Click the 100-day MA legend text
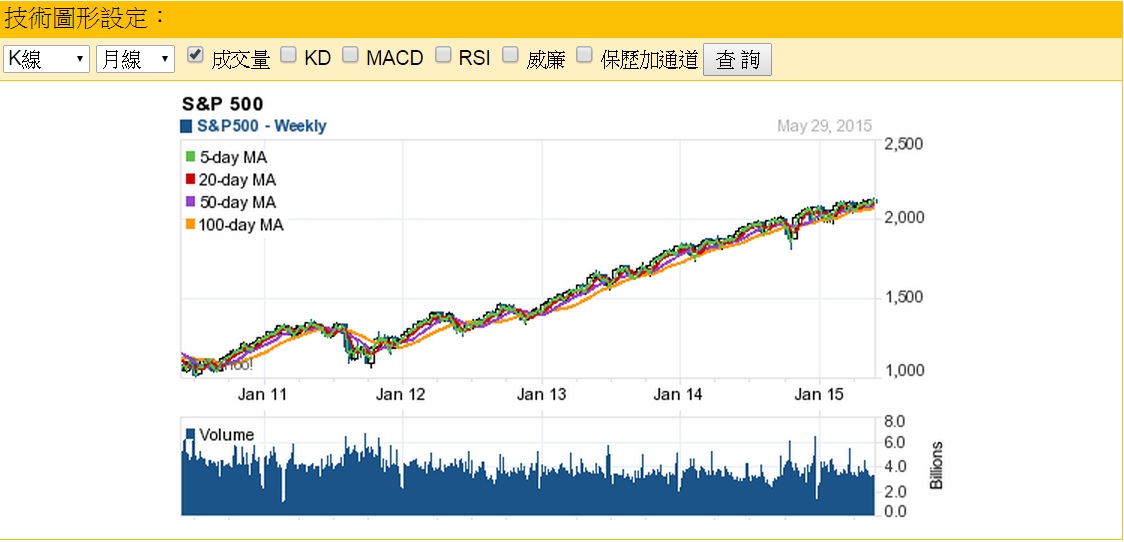 [241, 225]
